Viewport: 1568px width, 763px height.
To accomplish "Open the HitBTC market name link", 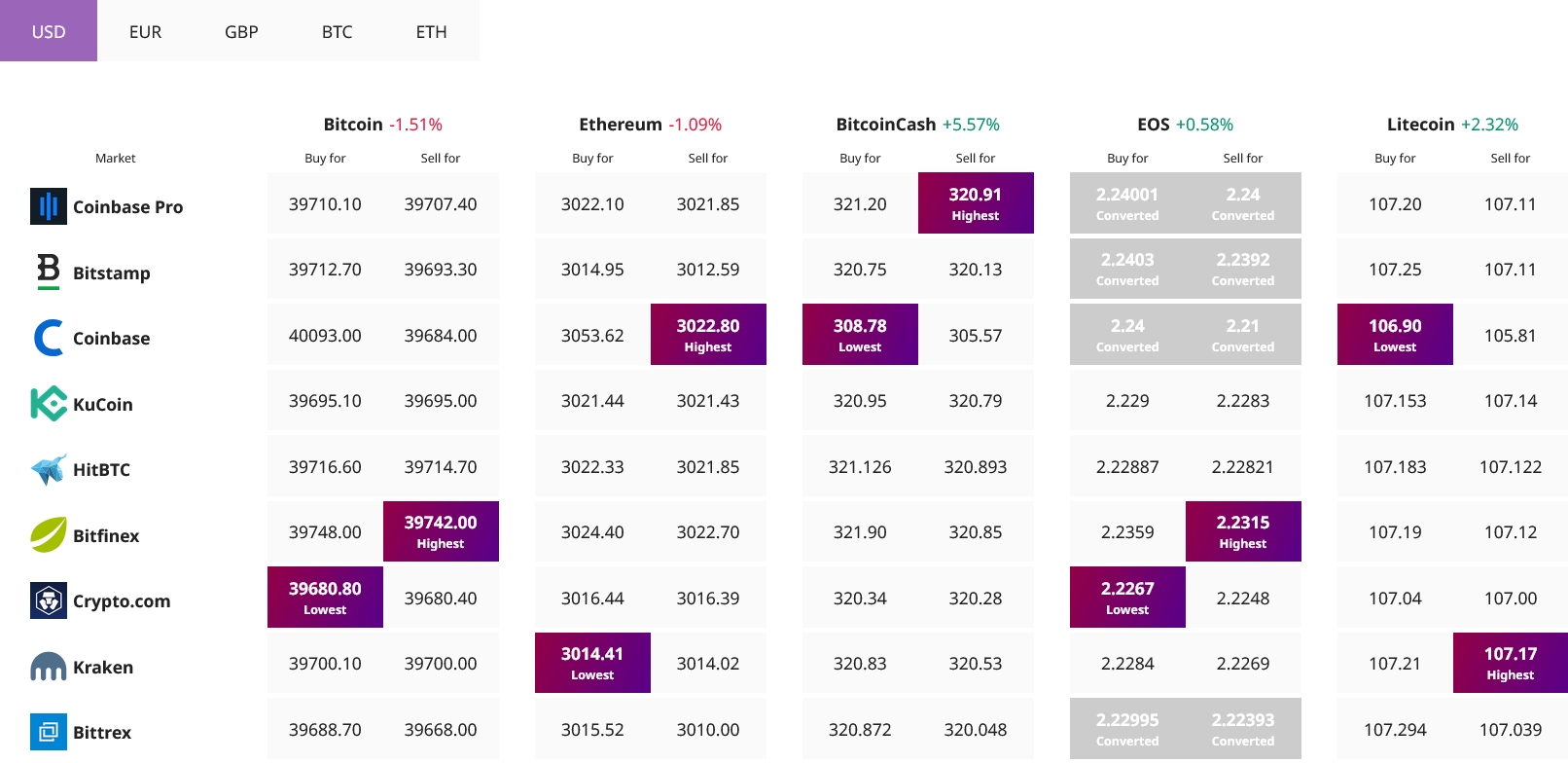I will pyautogui.click(x=101, y=469).
